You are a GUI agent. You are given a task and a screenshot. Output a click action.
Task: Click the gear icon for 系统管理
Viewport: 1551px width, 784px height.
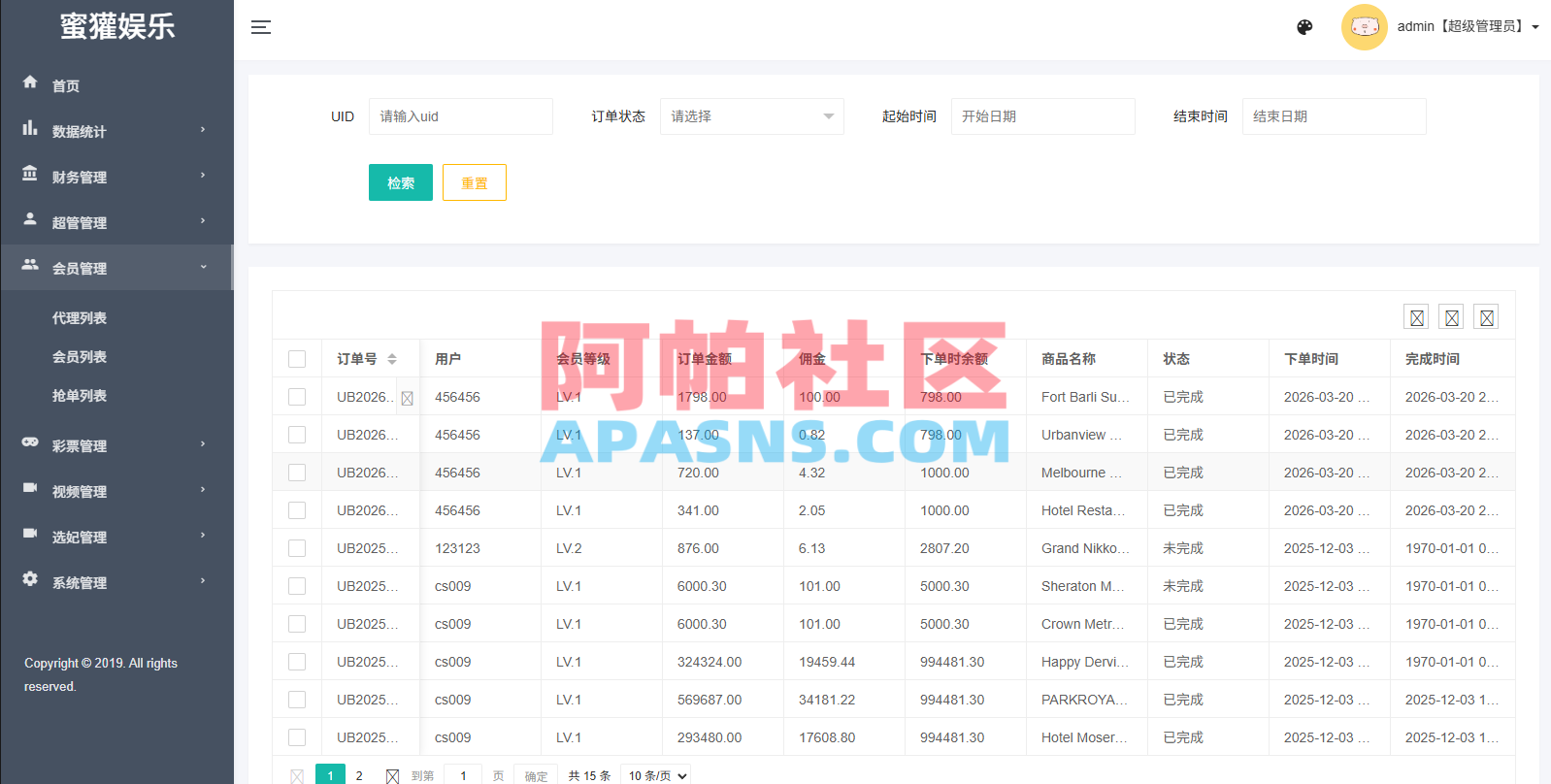point(30,579)
